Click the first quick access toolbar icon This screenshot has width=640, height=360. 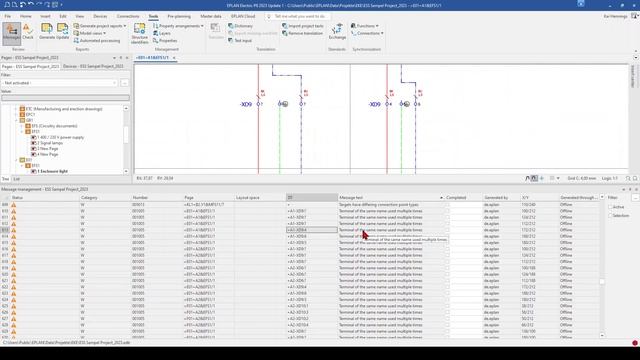pos(7,5)
